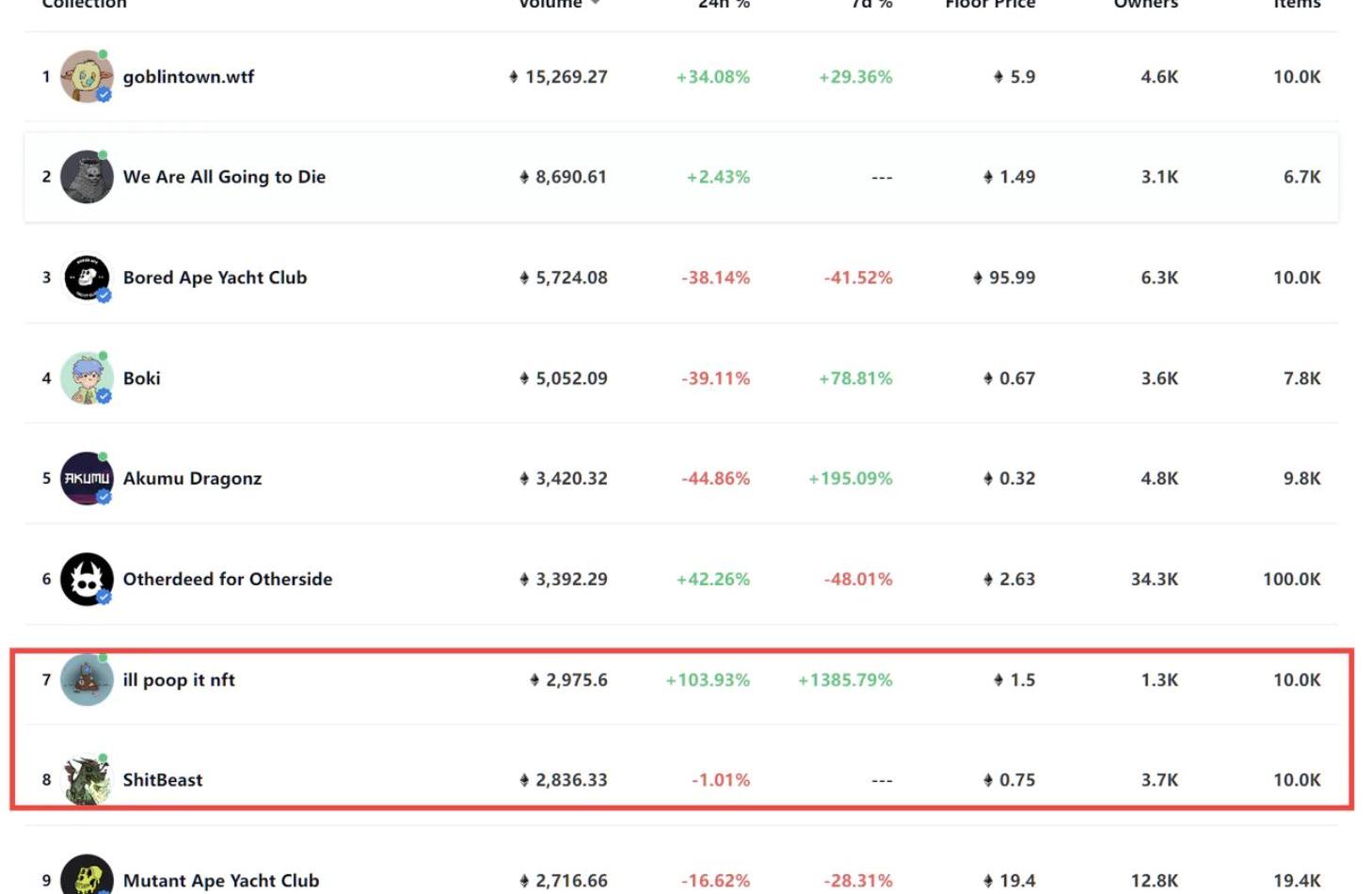Open the Boki collection avatar

coord(87,378)
